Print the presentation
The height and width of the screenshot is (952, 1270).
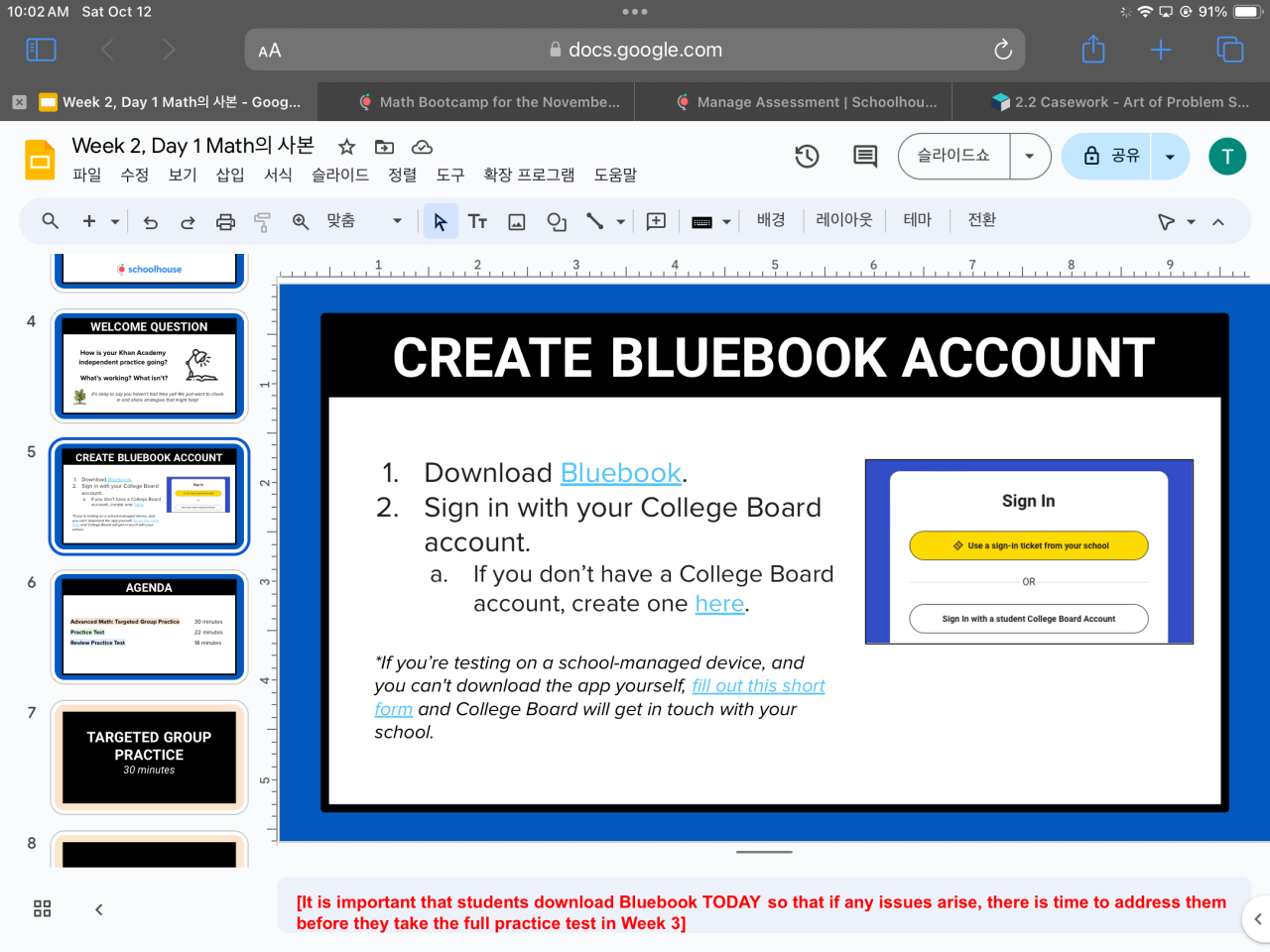tap(225, 222)
